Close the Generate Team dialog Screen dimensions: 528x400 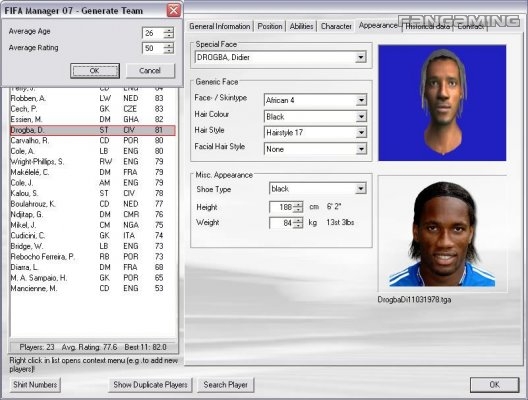coord(174,10)
